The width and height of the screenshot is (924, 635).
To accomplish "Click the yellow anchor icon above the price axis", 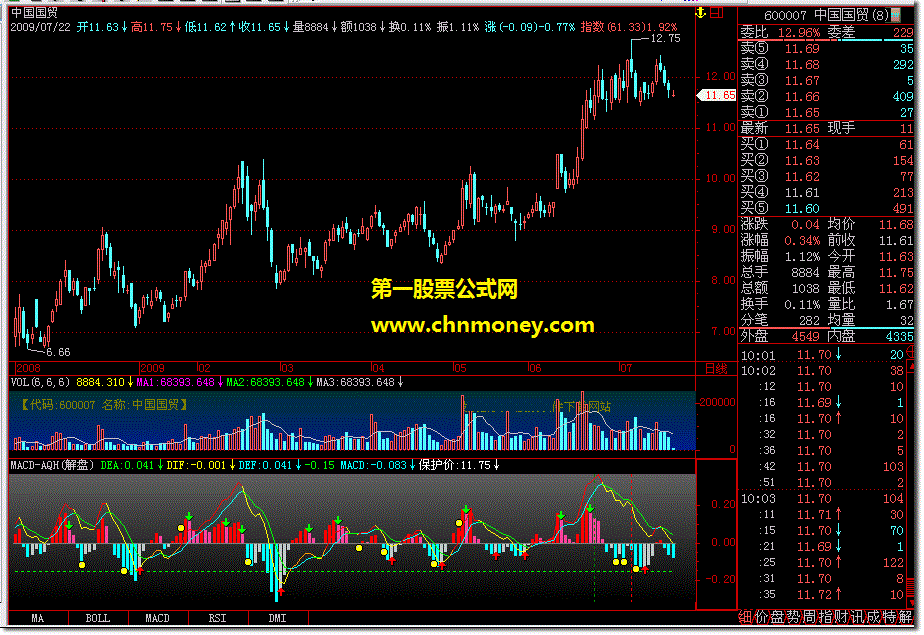I will coord(701,12).
